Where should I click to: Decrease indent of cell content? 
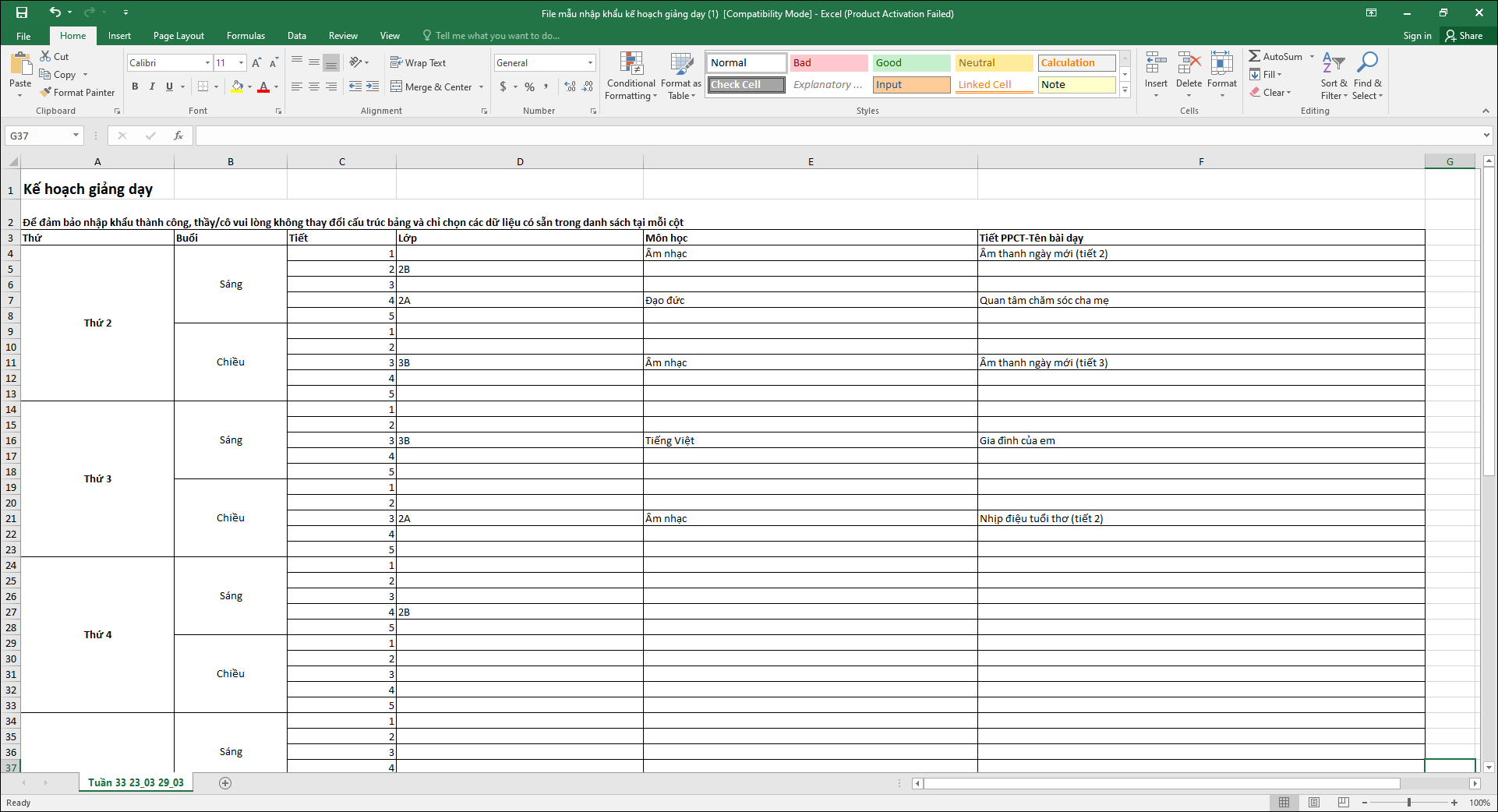coord(355,86)
